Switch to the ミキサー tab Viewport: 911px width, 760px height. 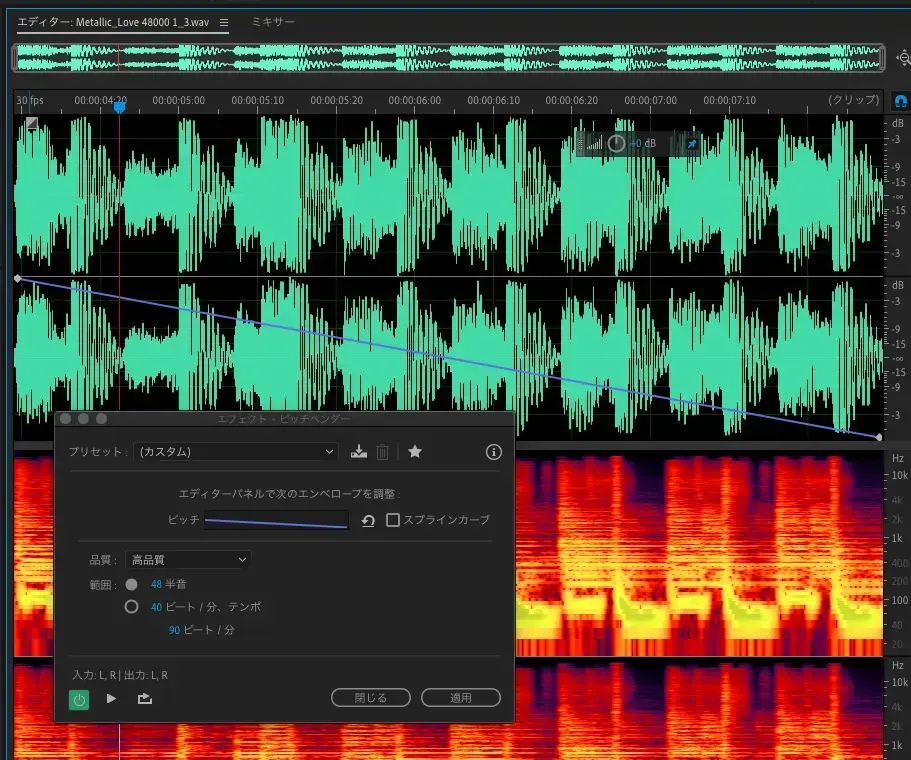(273, 21)
